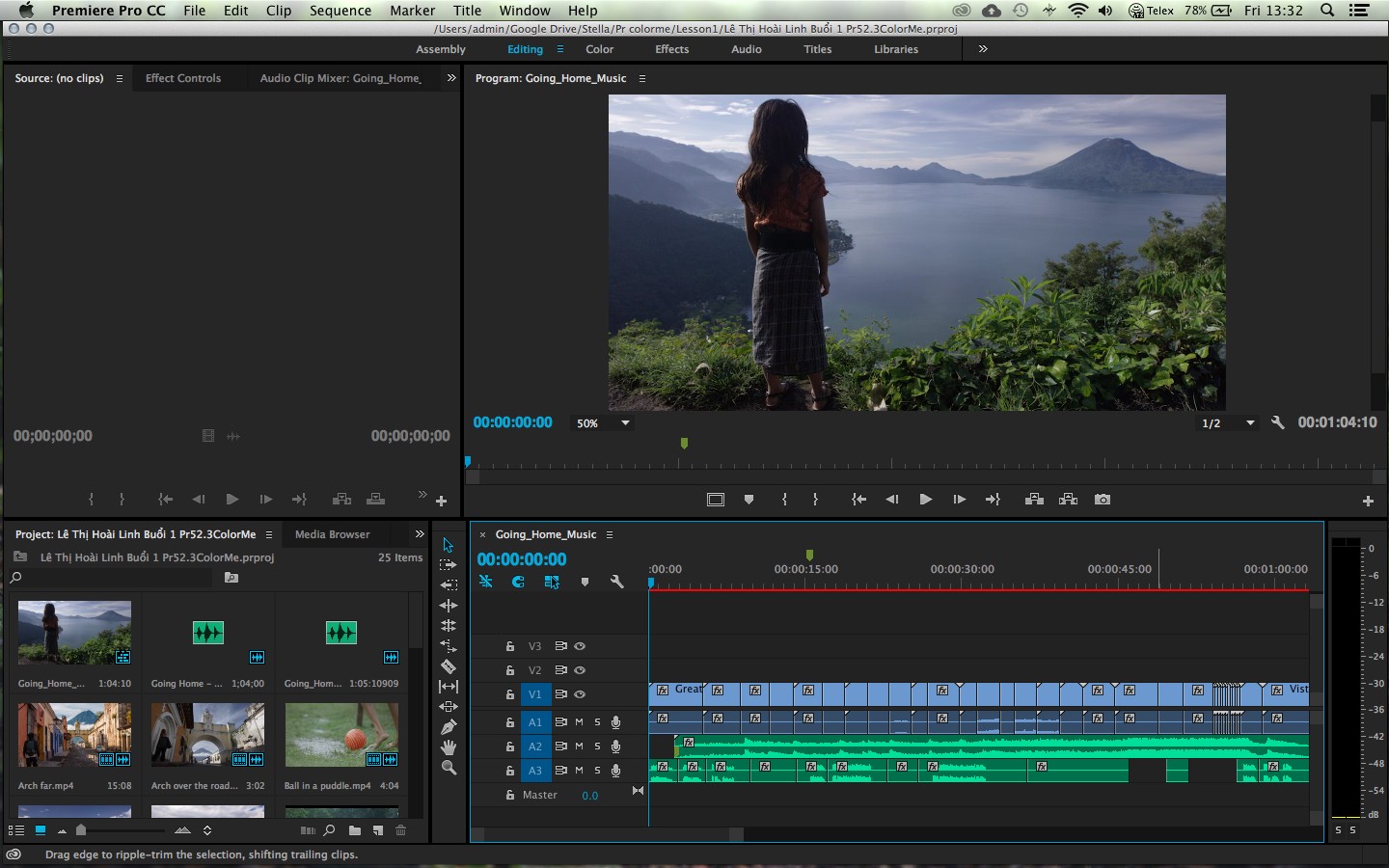Click Safe Margins button in Program monitor
The height and width of the screenshot is (868, 1389).
coord(715,500)
